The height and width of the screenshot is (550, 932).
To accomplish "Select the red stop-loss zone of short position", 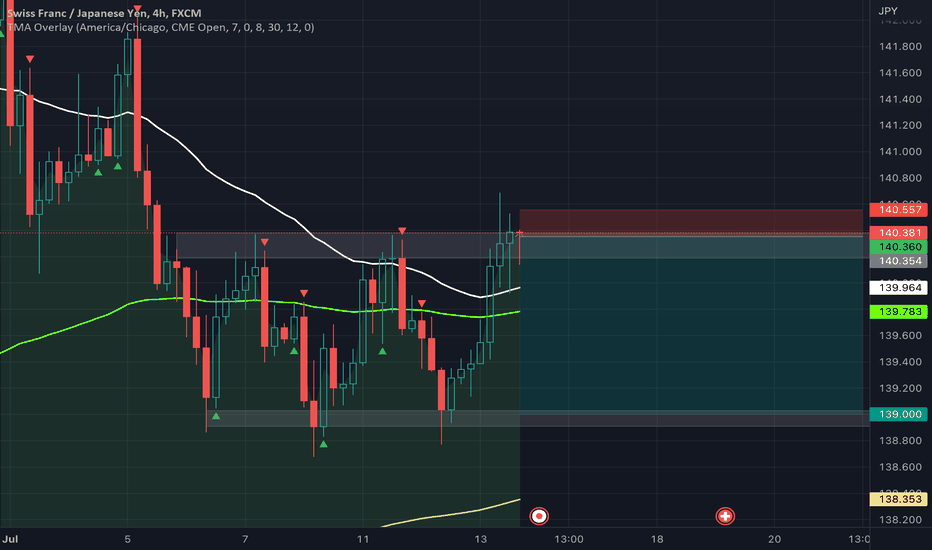I will (x=691, y=222).
